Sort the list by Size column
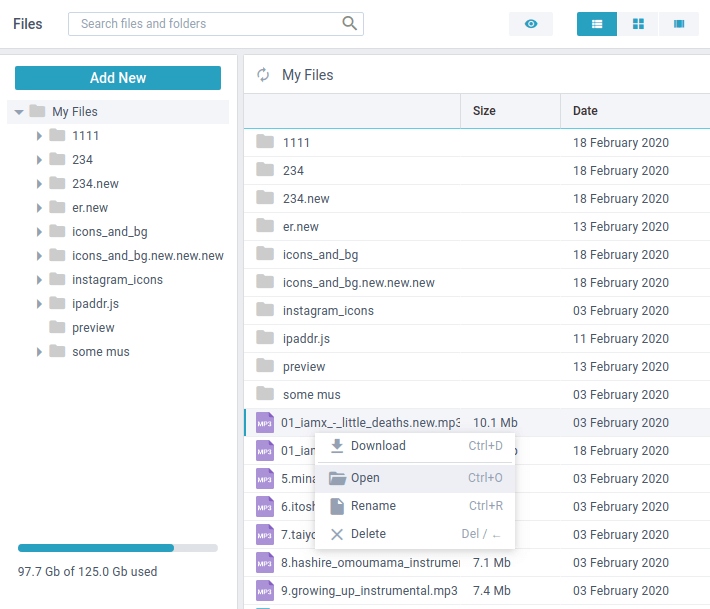710x609 pixels. coord(510,111)
